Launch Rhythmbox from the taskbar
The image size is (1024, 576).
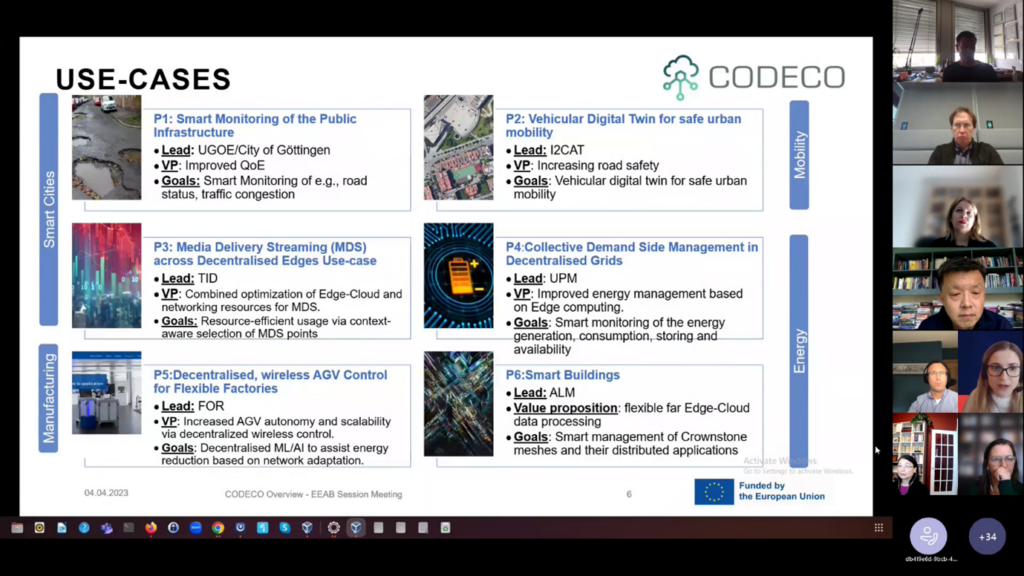39,528
